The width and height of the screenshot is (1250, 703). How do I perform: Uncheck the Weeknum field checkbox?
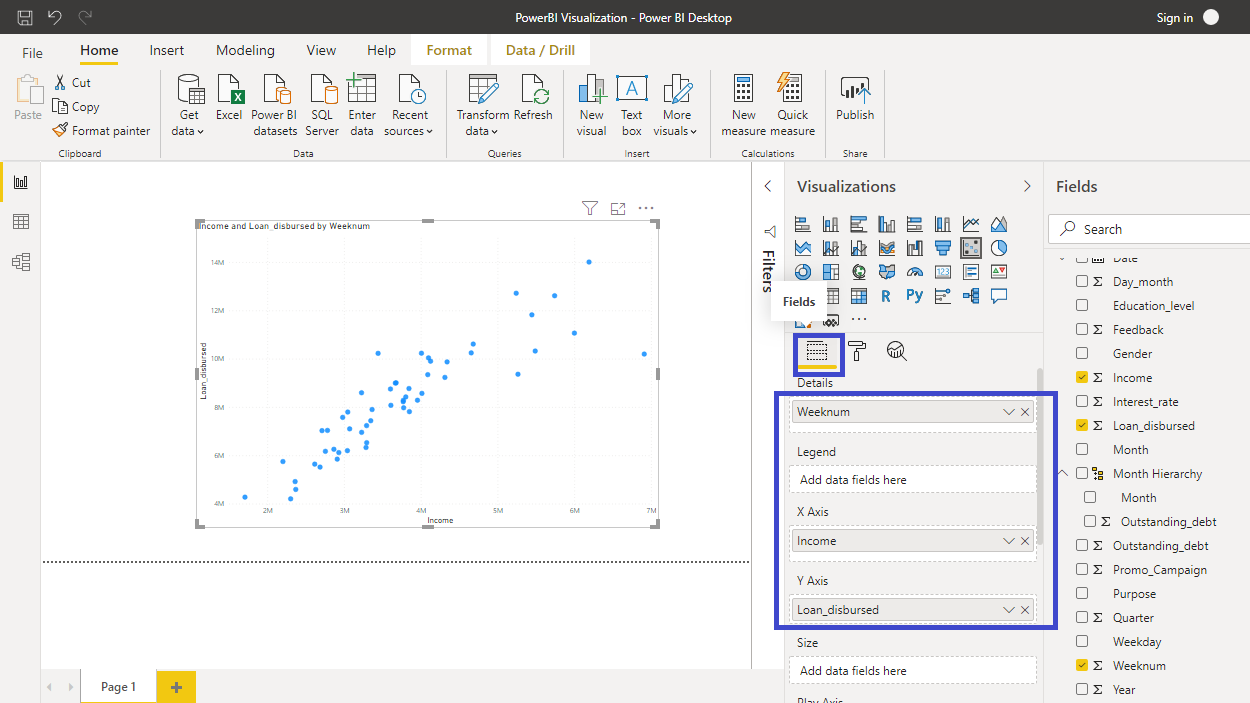click(x=1082, y=666)
